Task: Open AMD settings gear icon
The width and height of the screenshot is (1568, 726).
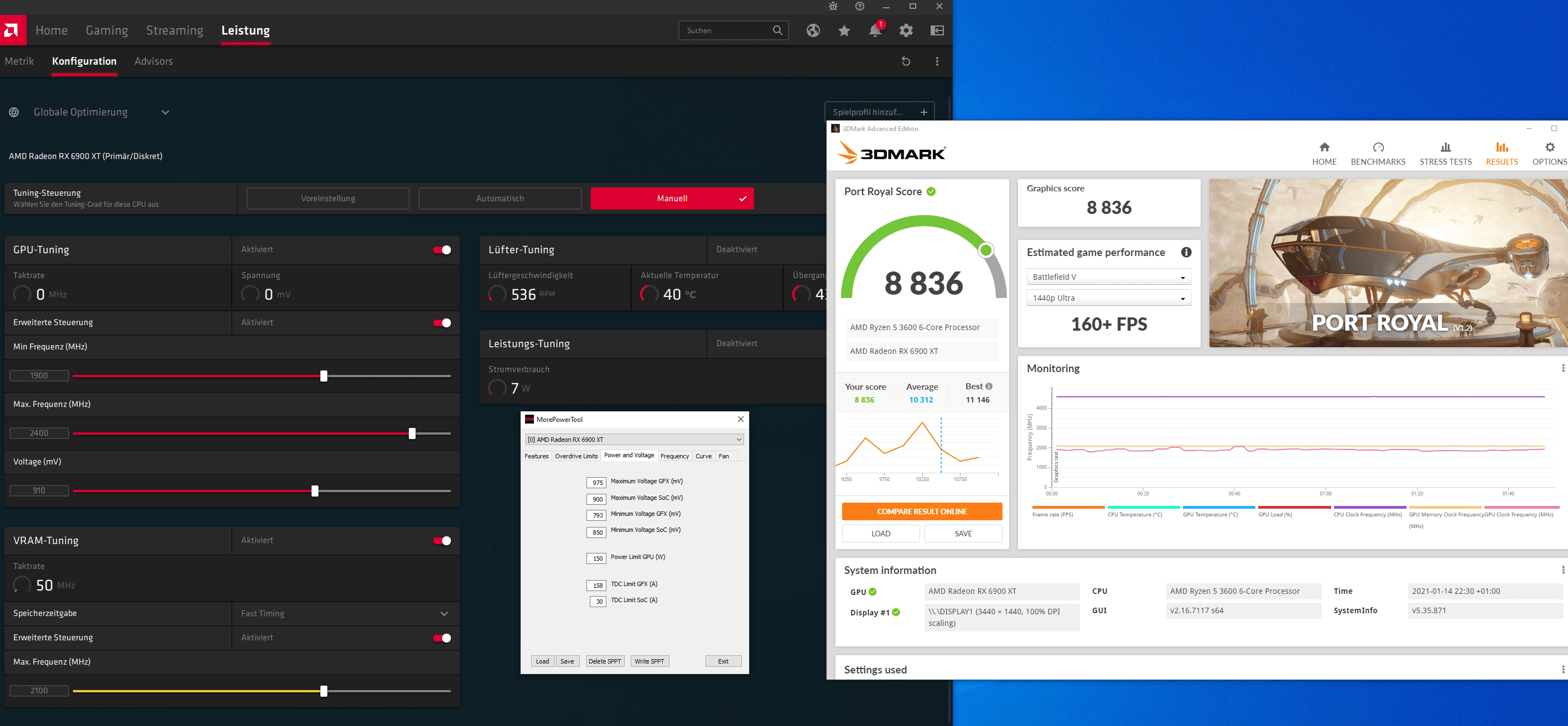Action: coord(906,30)
